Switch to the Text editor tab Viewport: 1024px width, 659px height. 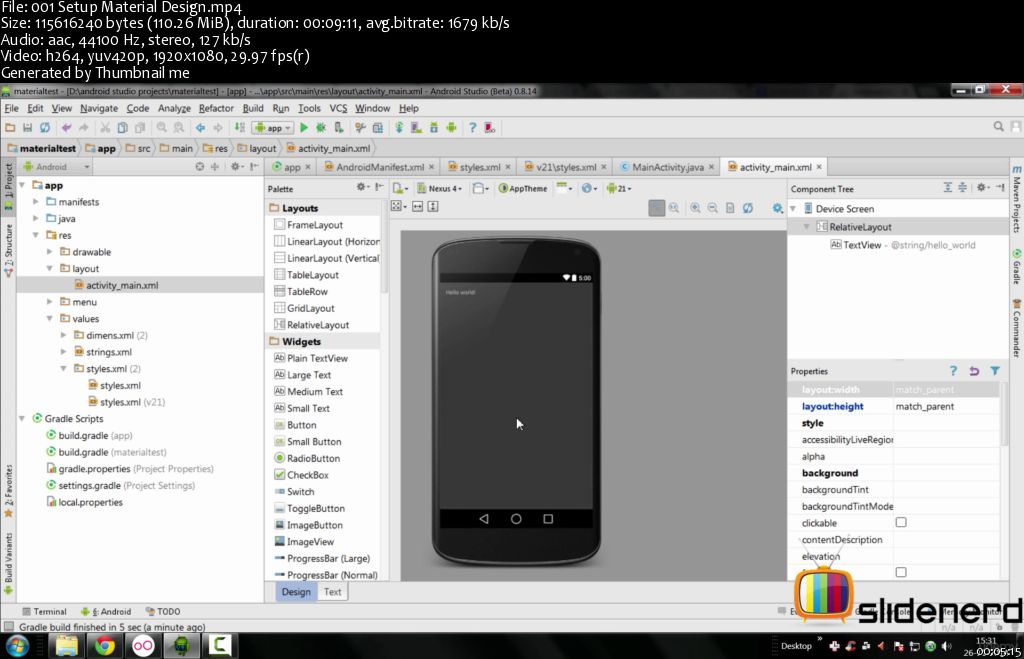(332, 592)
